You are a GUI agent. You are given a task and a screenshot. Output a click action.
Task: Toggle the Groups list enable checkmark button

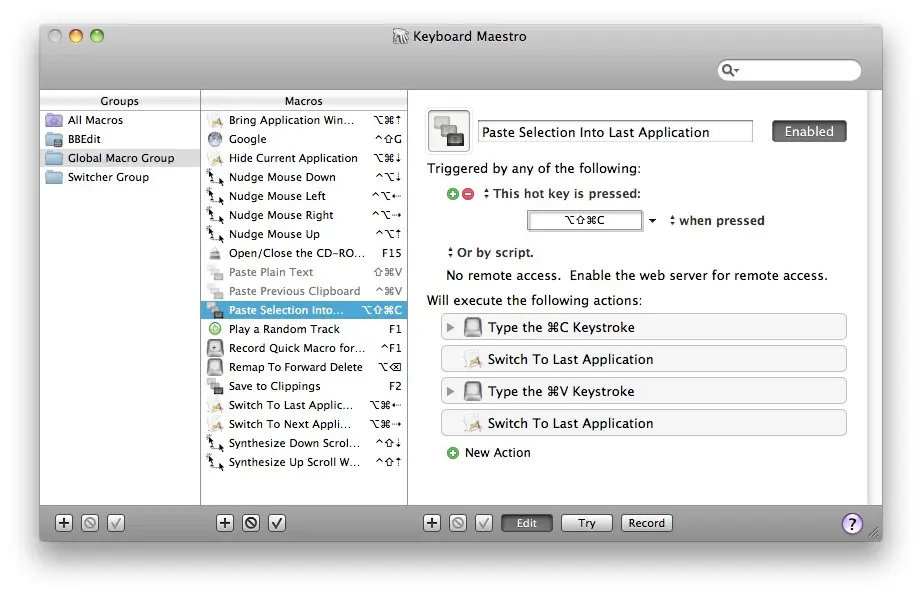pos(116,523)
